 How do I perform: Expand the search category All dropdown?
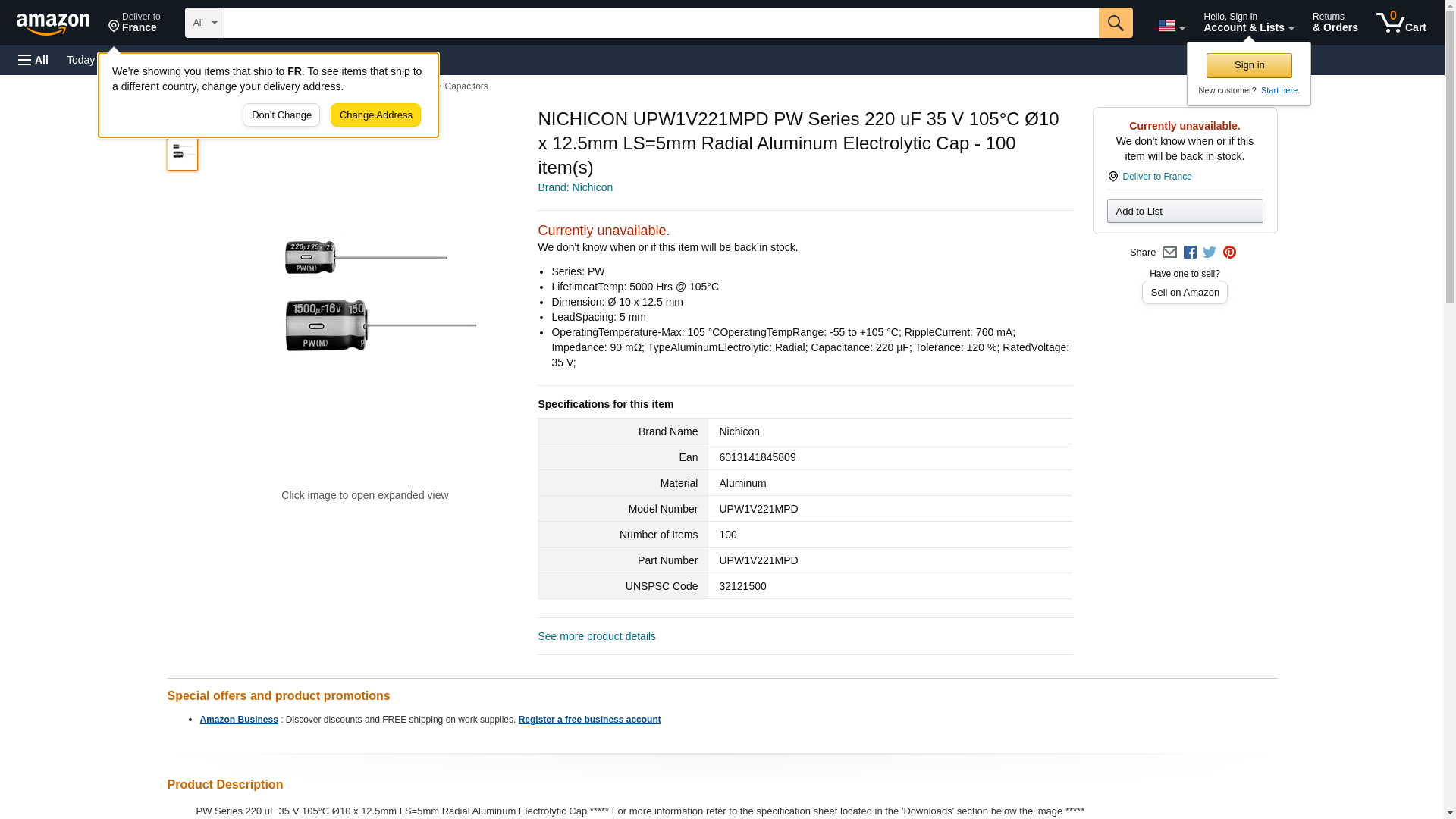point(205,23)
